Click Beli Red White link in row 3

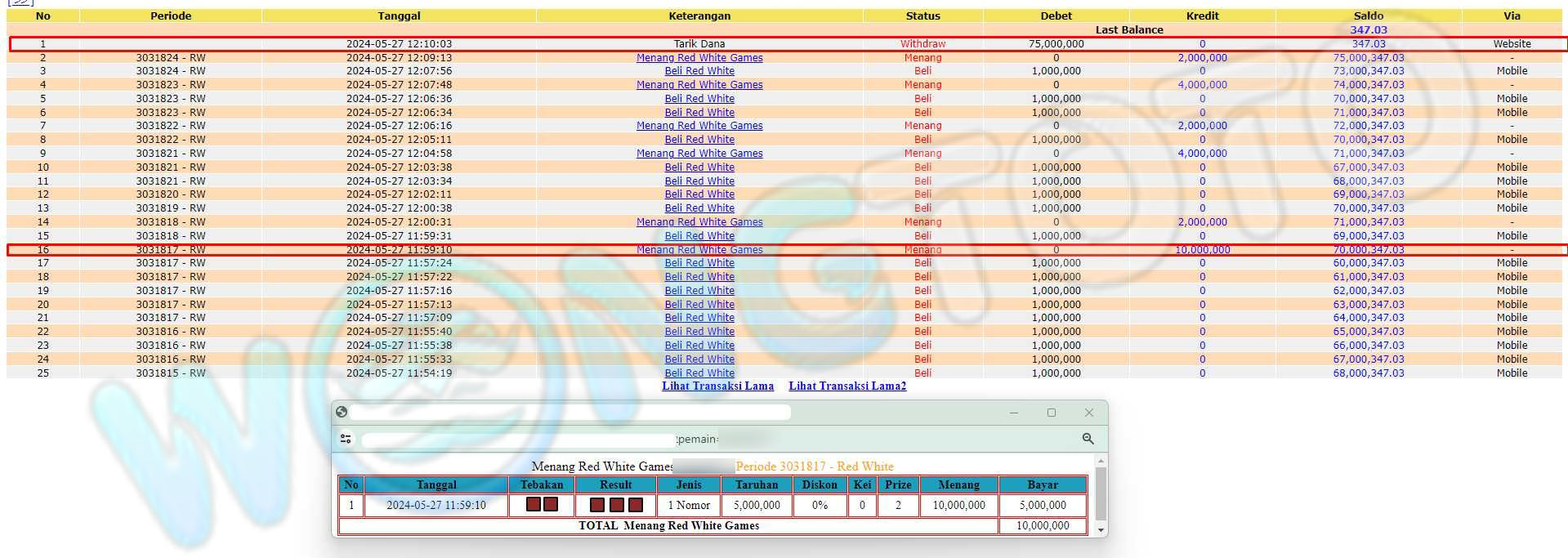click(x=699, y=71)
